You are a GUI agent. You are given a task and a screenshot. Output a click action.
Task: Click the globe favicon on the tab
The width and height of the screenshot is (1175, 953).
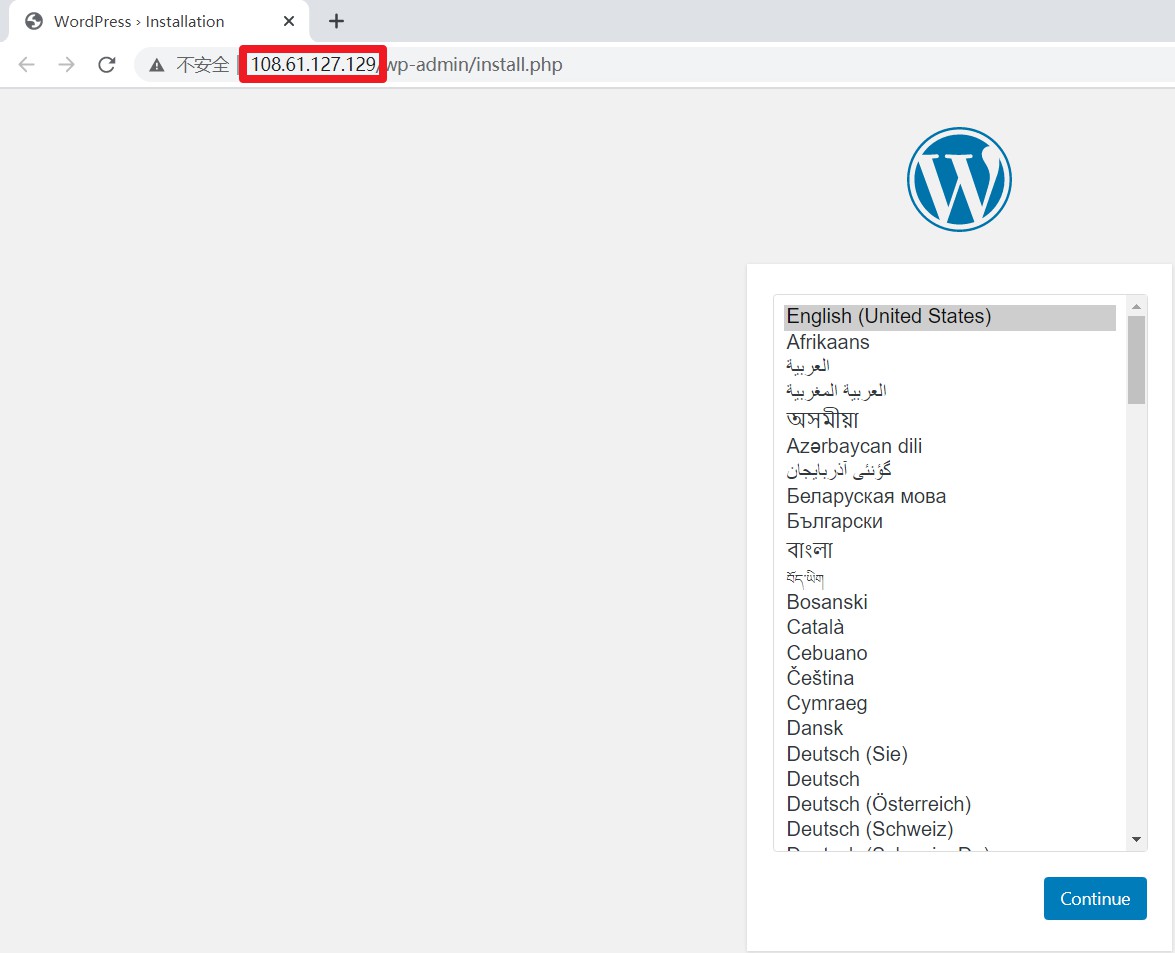(x=34, y=21)
